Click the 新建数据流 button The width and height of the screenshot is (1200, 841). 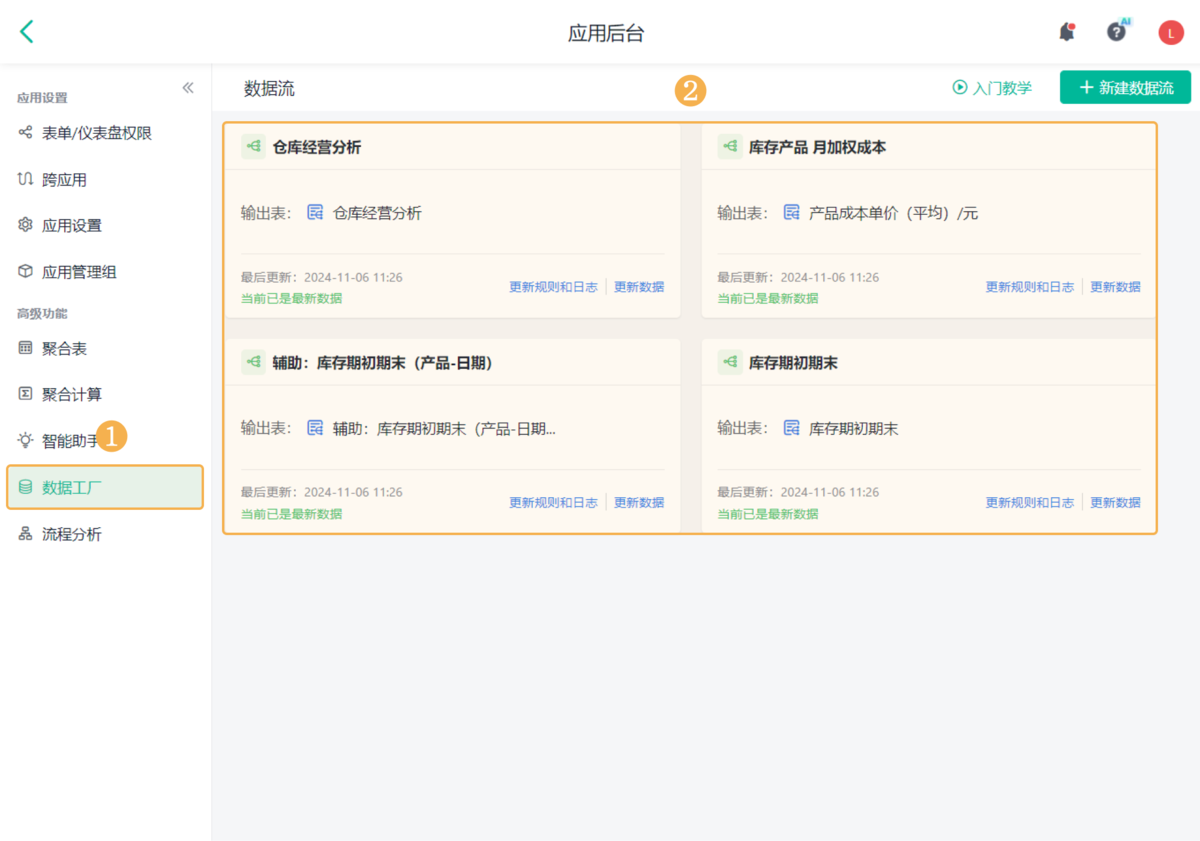pos(1124,87)
